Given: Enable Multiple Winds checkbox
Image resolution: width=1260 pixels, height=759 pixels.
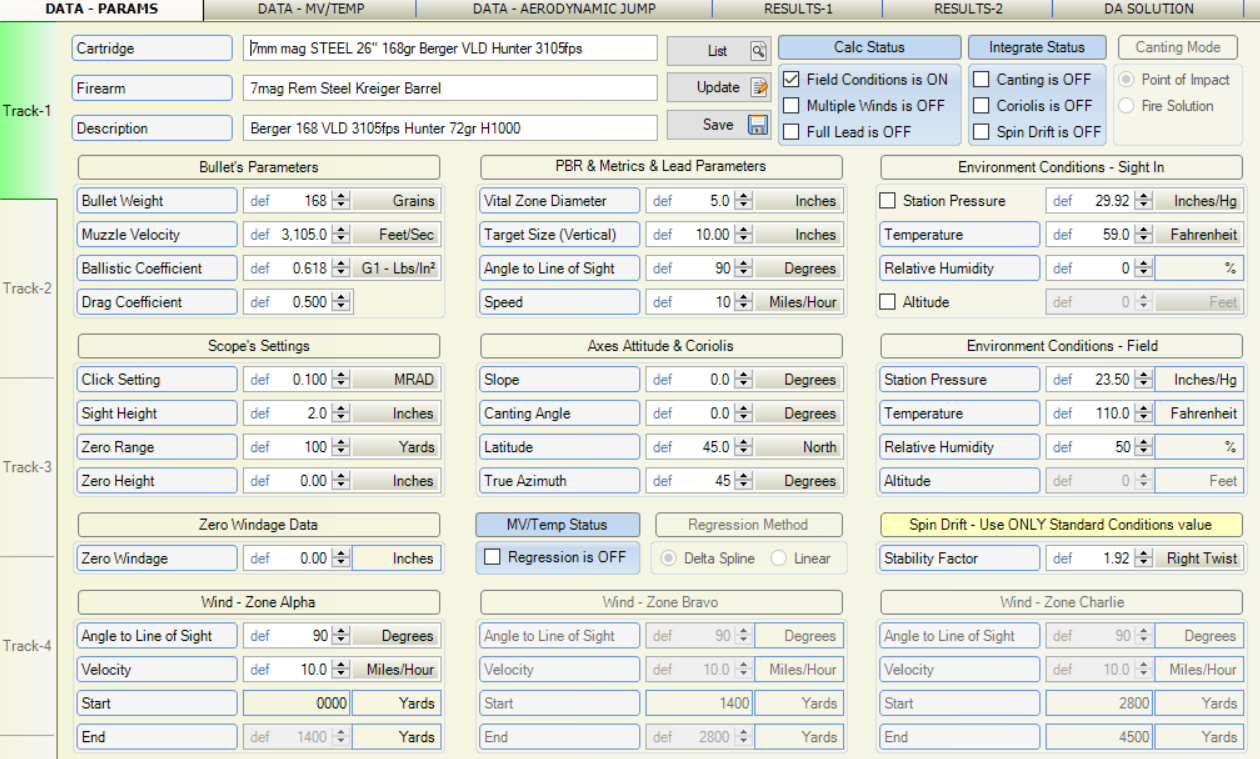Looking at the screenshot, I should pyautogui.click(x=791, y=105).
